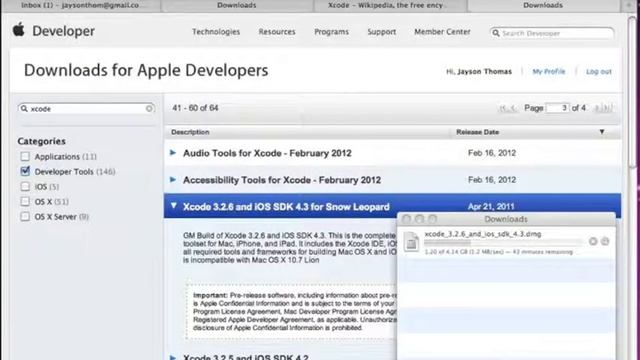Enable the OS X Server category filter
Image resolution: width=640 pixels, height=360 pixels.
coord(25,216)
